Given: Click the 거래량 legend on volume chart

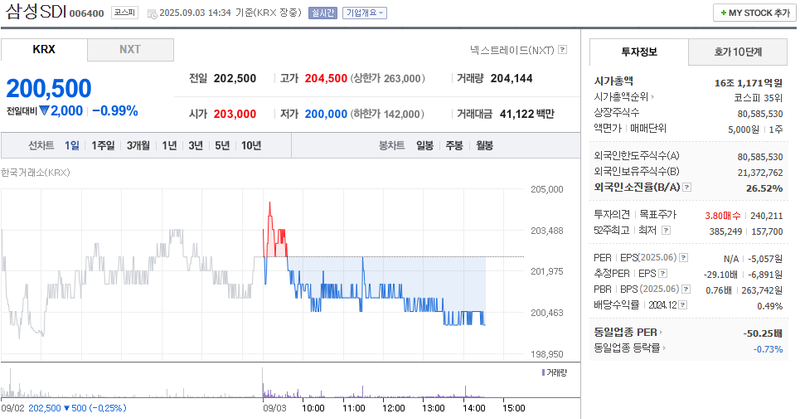Looking at the screenshot, I should [x=554, y=373].
